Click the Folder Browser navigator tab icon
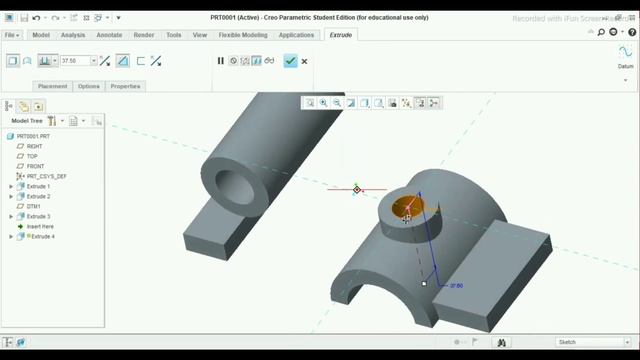 coord(24,107)
